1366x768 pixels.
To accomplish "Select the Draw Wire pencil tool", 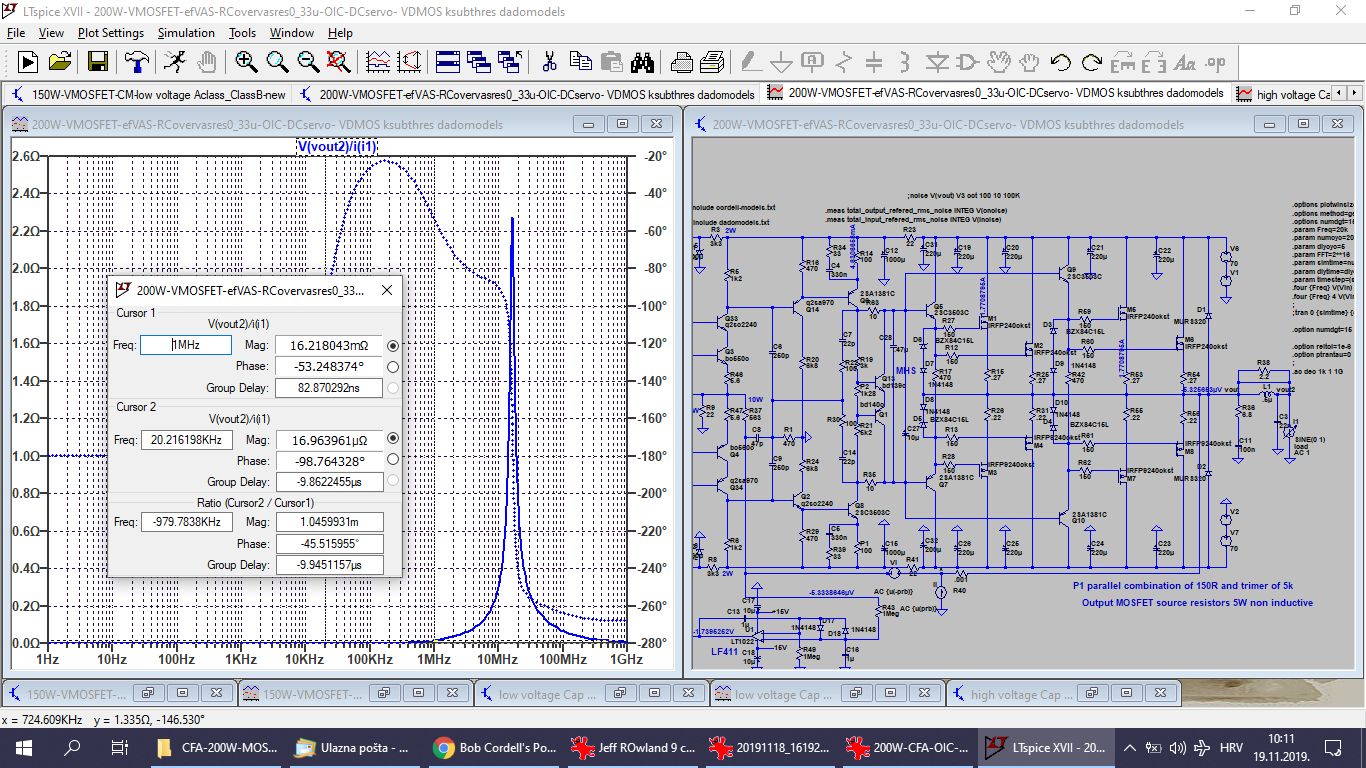I will pos(751,62).
